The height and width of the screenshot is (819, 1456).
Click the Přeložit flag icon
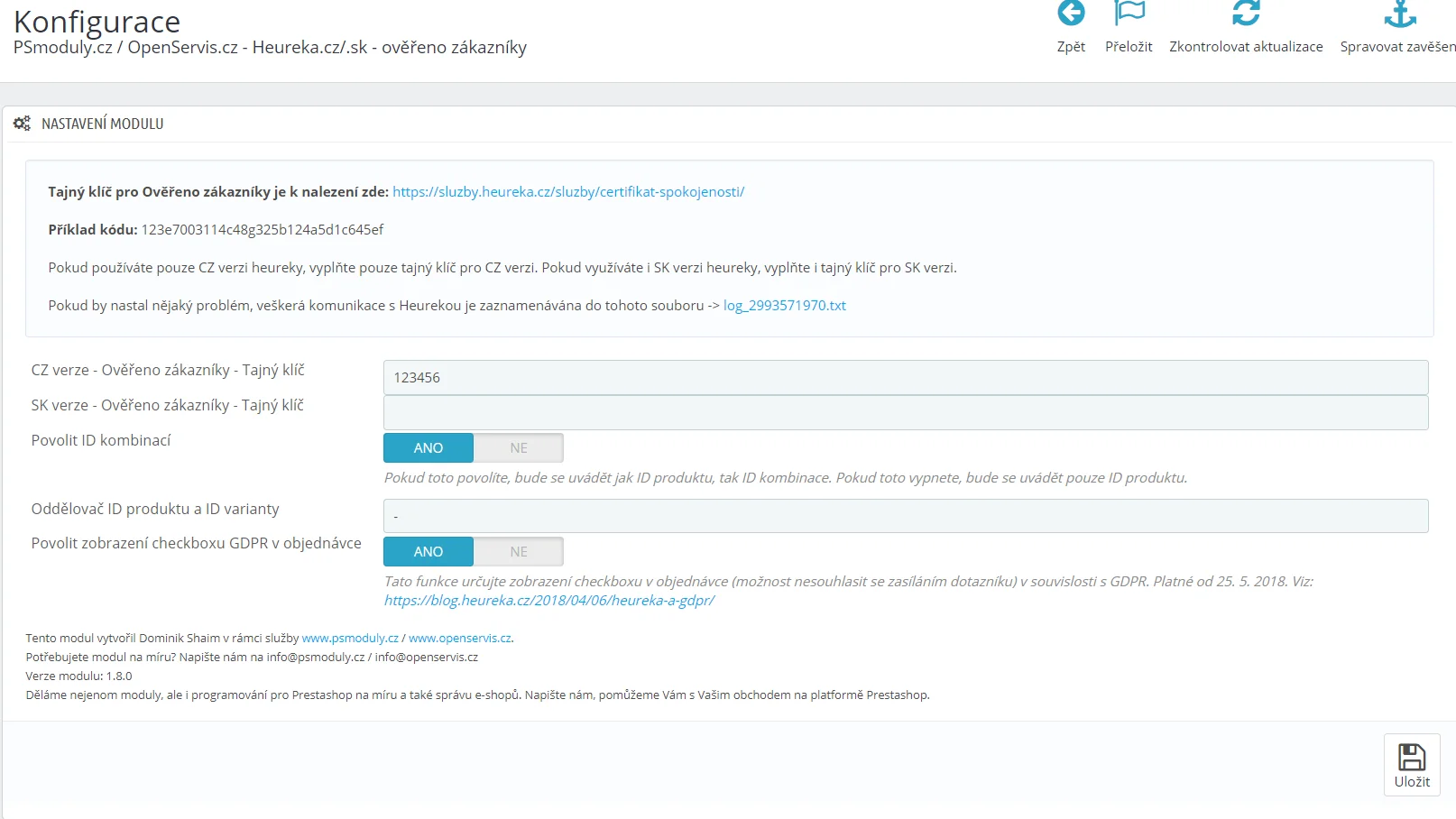[1129, 14]
